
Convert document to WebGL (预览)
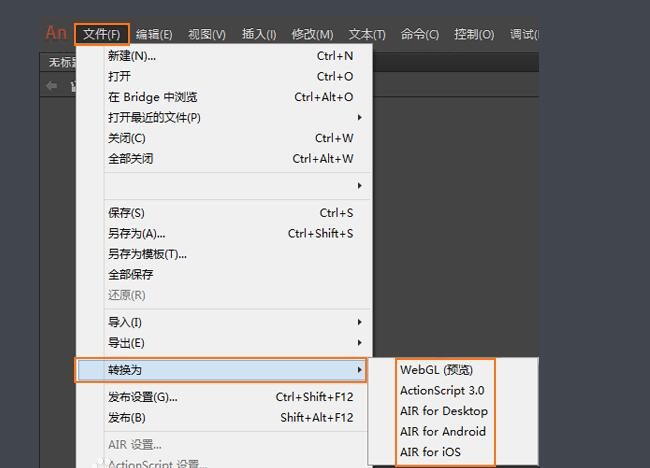[453, 370]
